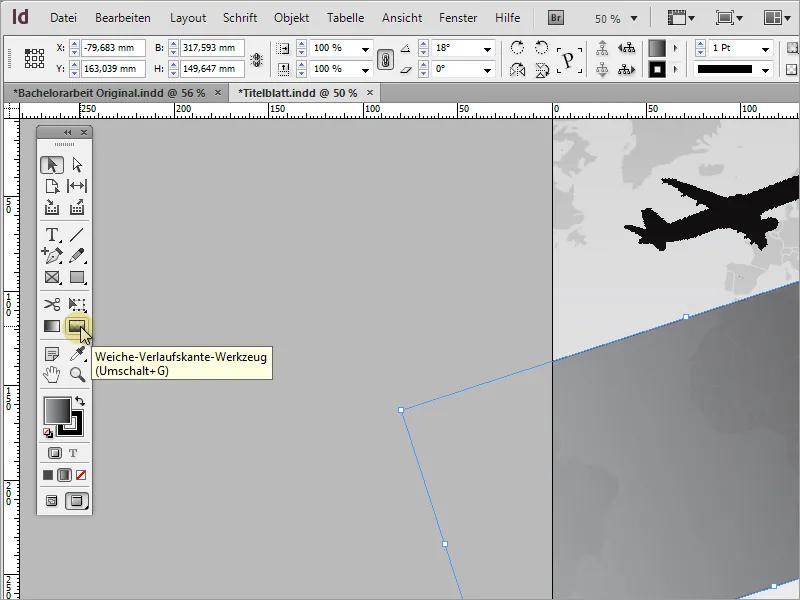Select the Rectangle Frame tool
The height and width of the screenshot is (600, 800).
52,277
